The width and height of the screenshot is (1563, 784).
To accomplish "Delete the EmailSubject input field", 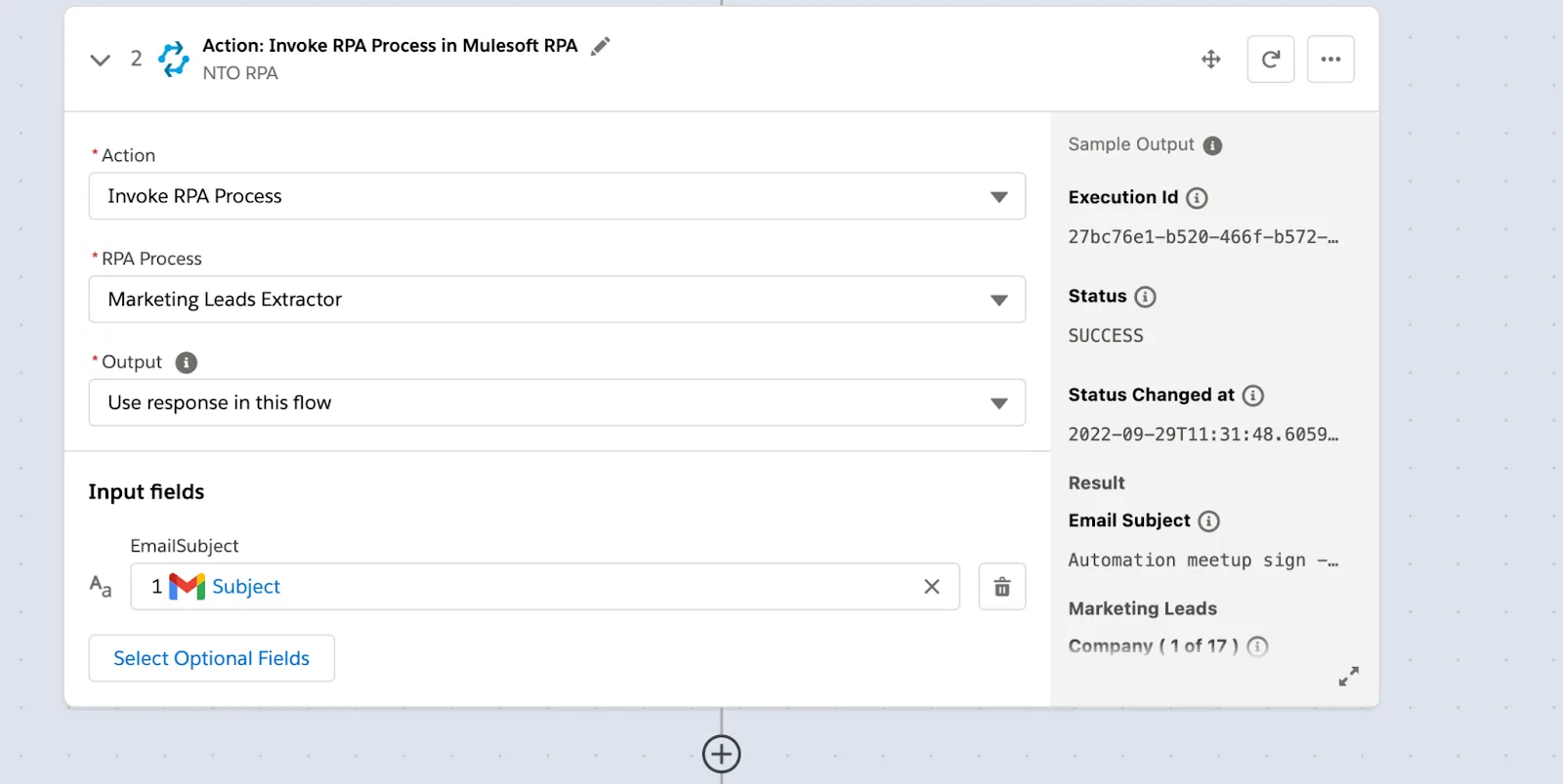I will click(1002, 587).
